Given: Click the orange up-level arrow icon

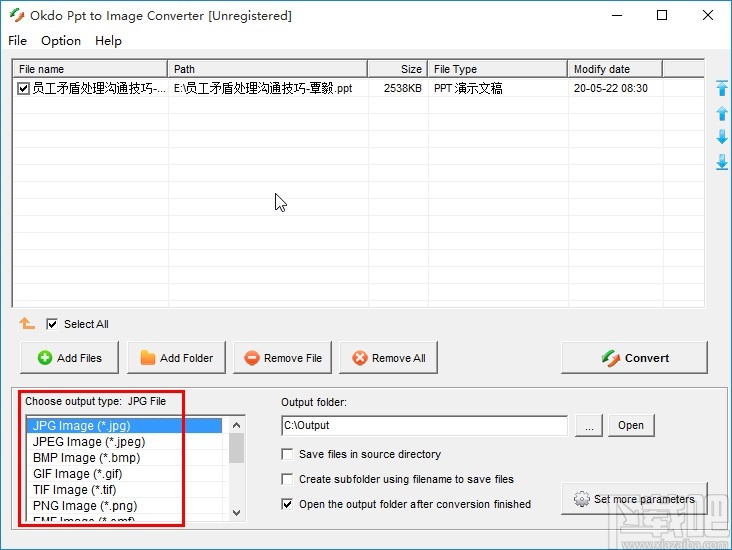Looking at the screenshot, I should coord(27,323).
